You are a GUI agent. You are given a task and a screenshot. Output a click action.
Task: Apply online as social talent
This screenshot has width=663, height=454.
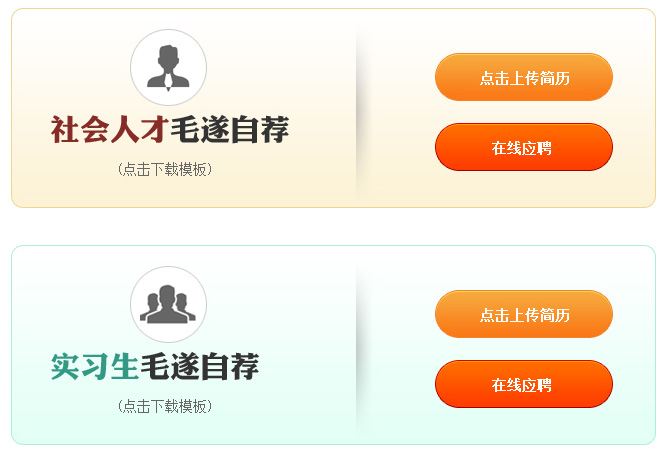coord(523,148)
